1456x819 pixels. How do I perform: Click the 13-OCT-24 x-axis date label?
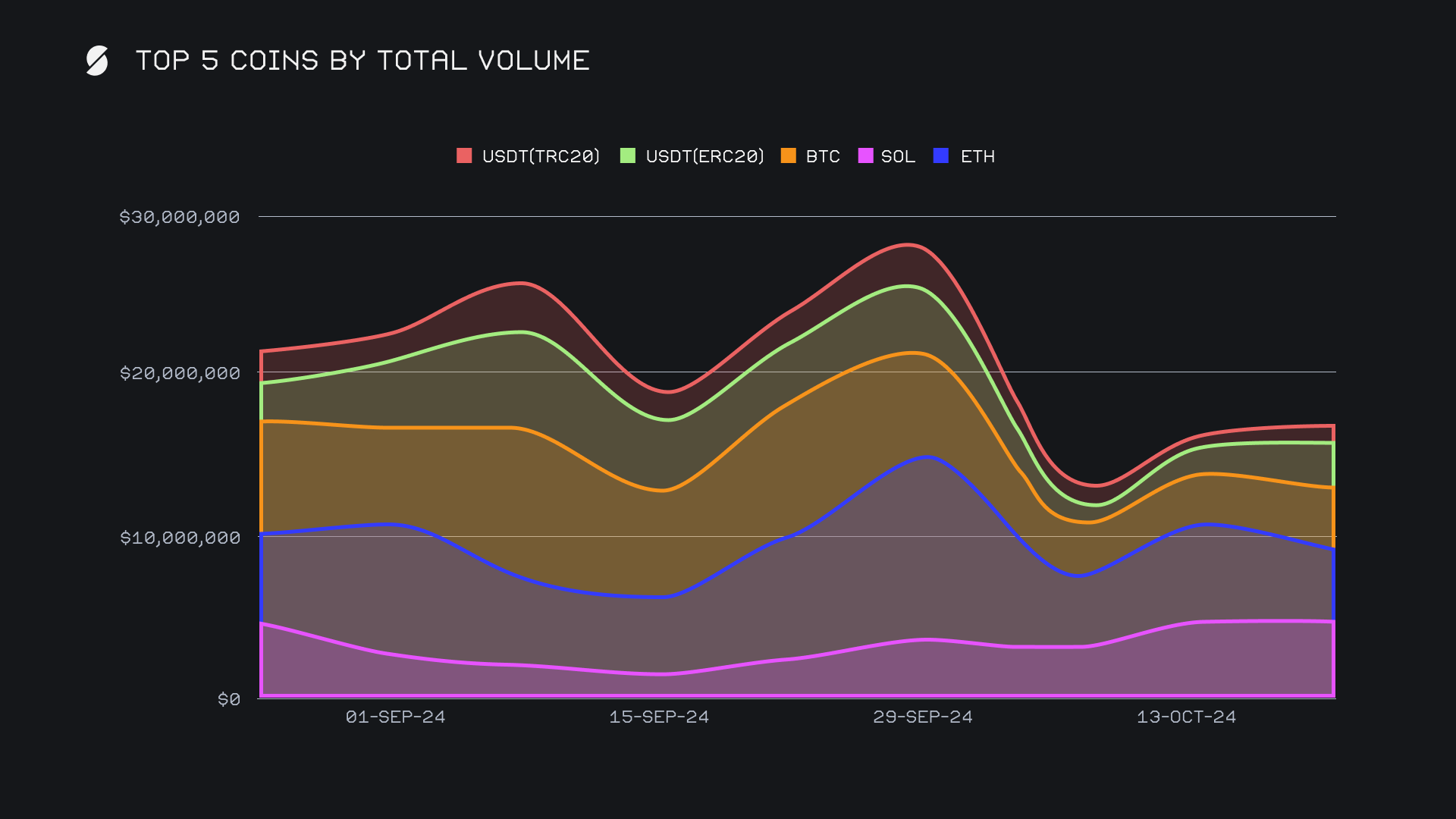(x=1186, y=717)
